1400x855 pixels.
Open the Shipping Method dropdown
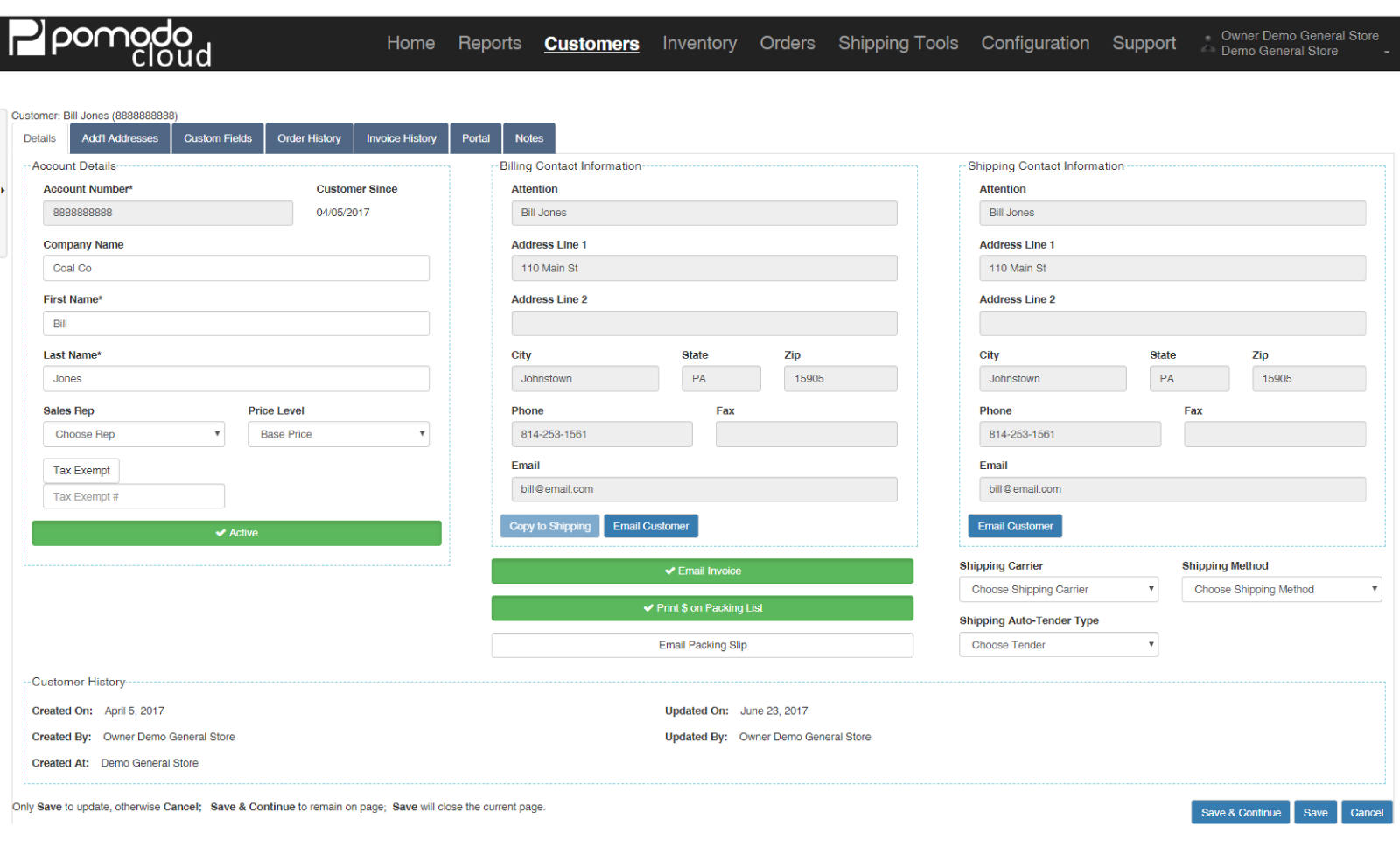tap(1281, 590)
